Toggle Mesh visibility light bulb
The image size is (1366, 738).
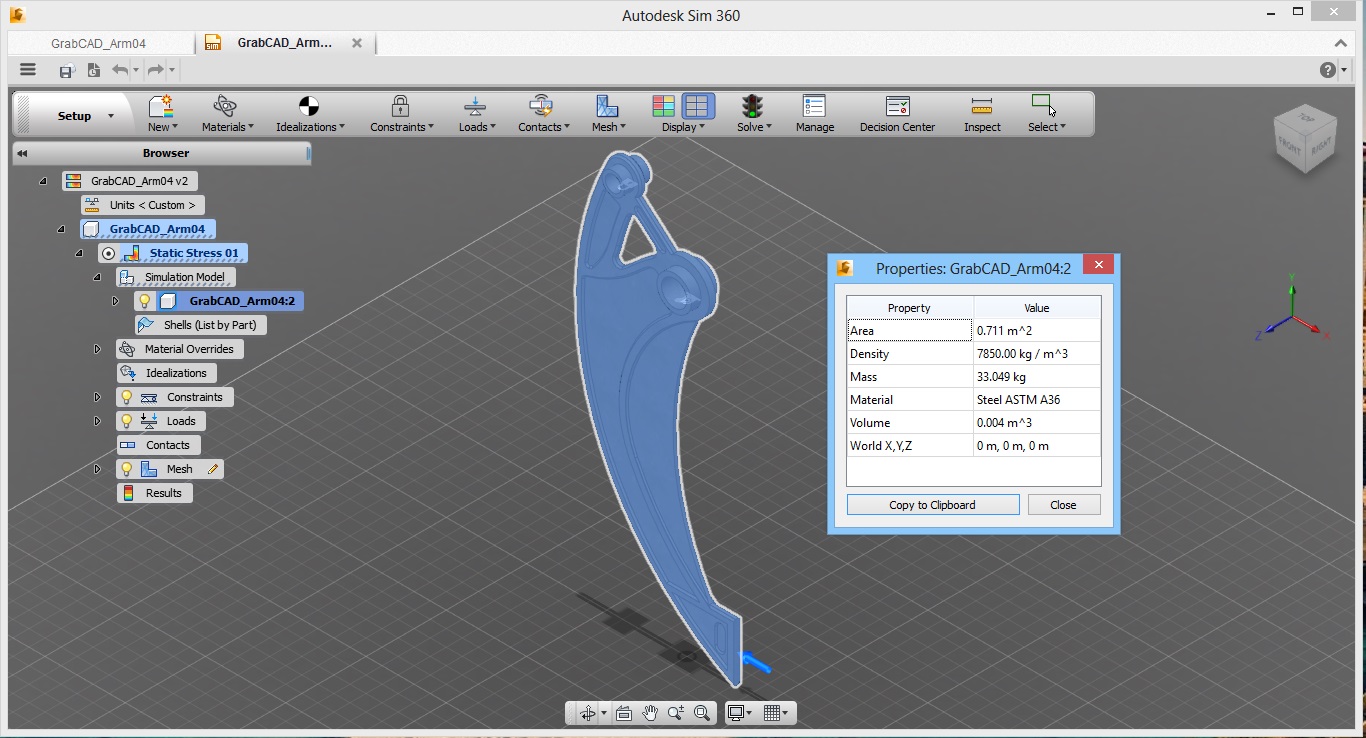coord(127,469)
